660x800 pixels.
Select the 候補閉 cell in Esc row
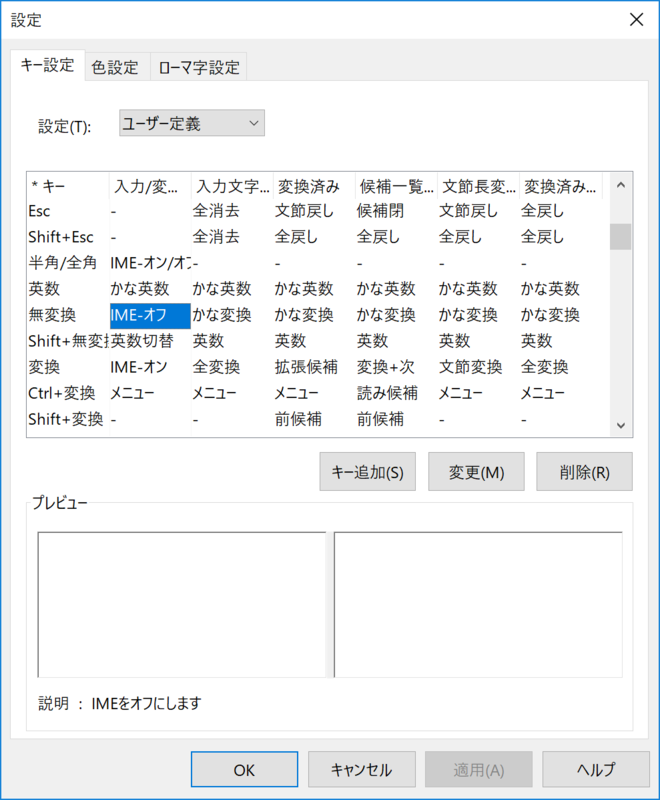(x=380, y=211)
